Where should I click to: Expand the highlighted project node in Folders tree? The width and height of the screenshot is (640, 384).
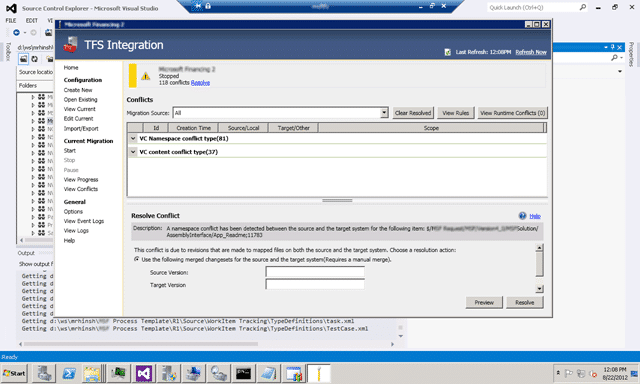pyautogui.click(x=33, y=121)
